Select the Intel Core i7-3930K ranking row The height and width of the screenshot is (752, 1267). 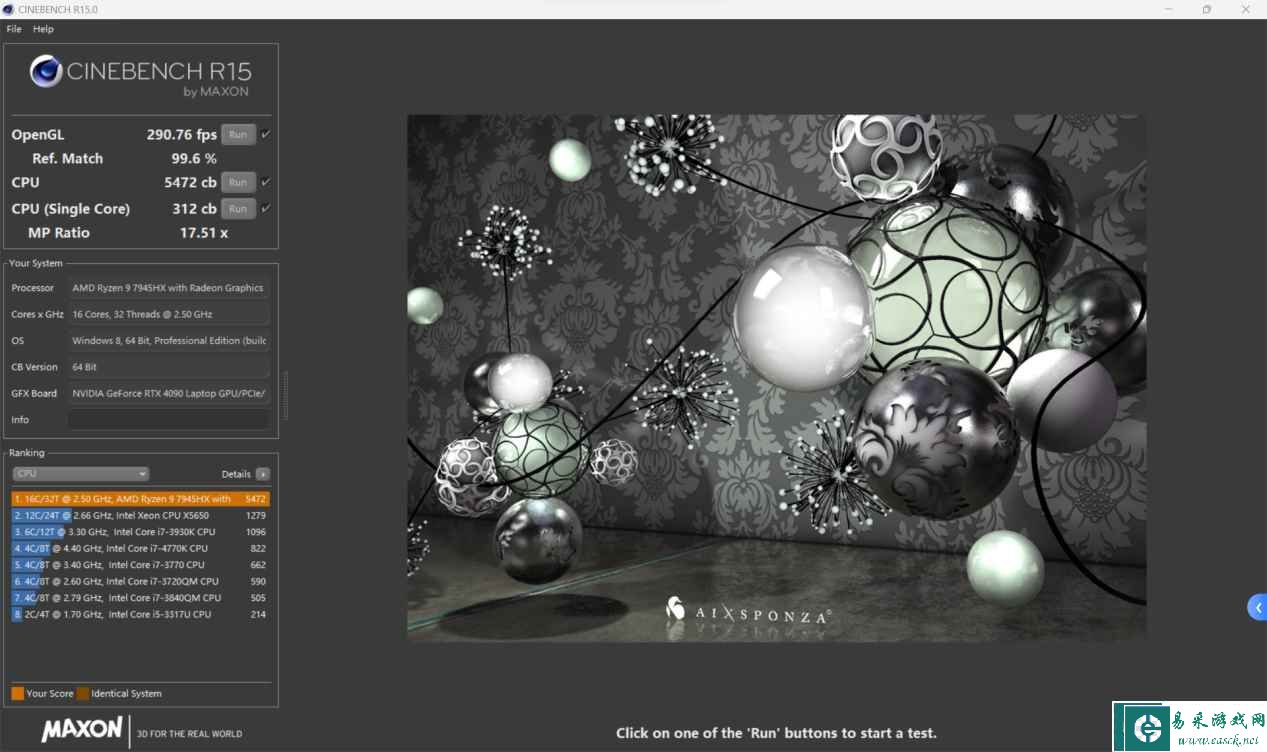pyautogui.click(x=140, y=532)
